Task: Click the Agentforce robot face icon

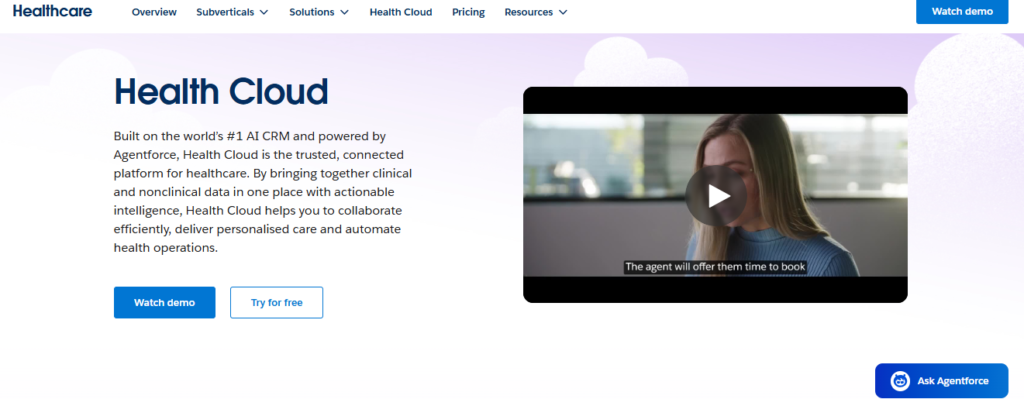Action: point(900,381)
